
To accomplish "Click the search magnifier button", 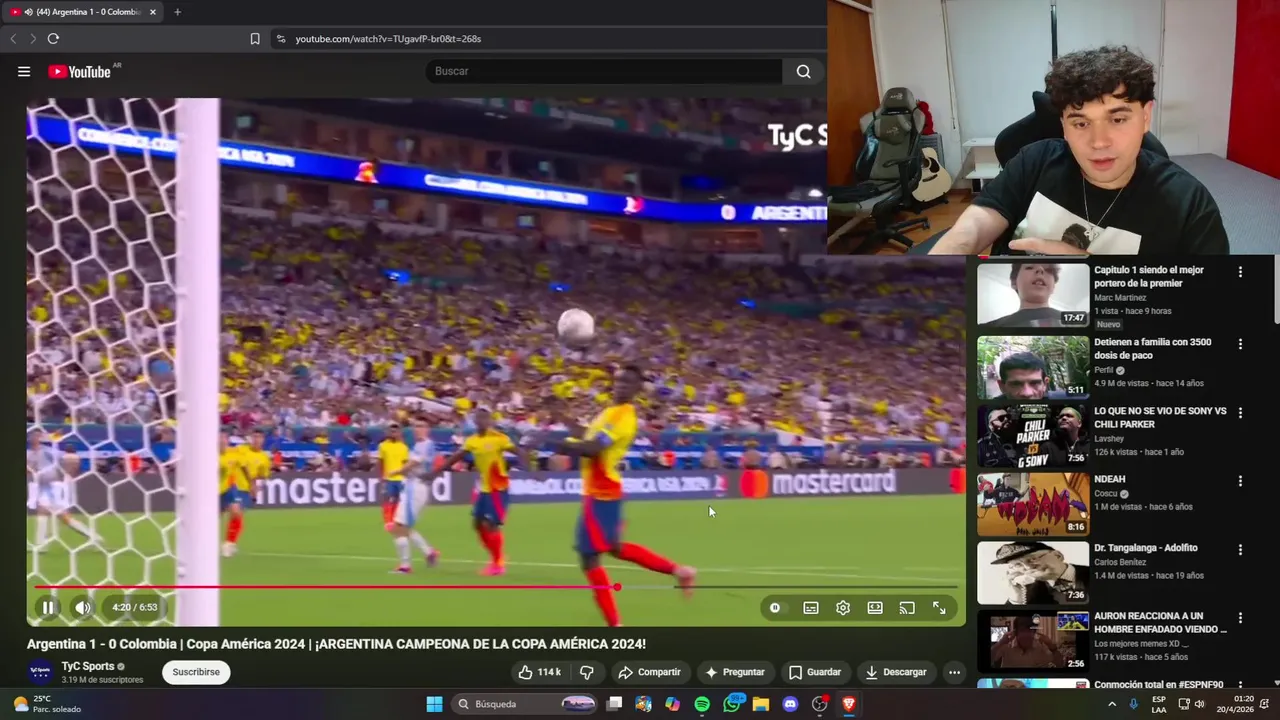I will point(803,71).
